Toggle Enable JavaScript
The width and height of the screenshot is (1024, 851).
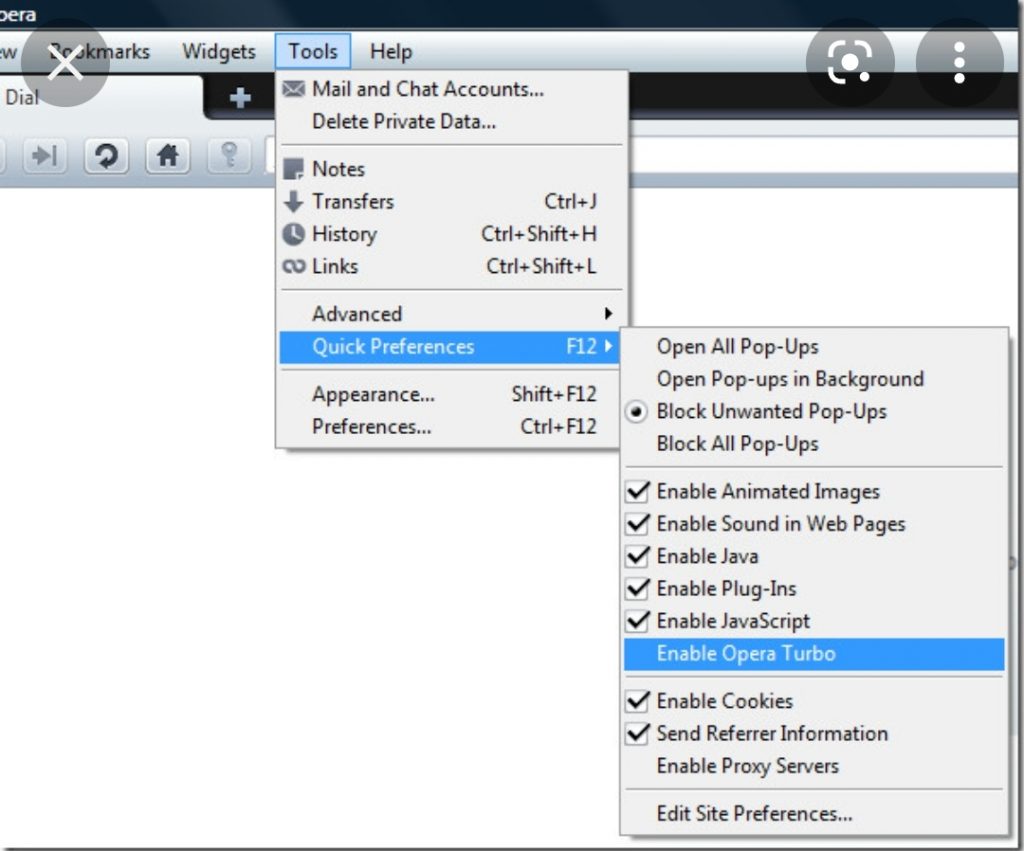[x=814, y=620]
